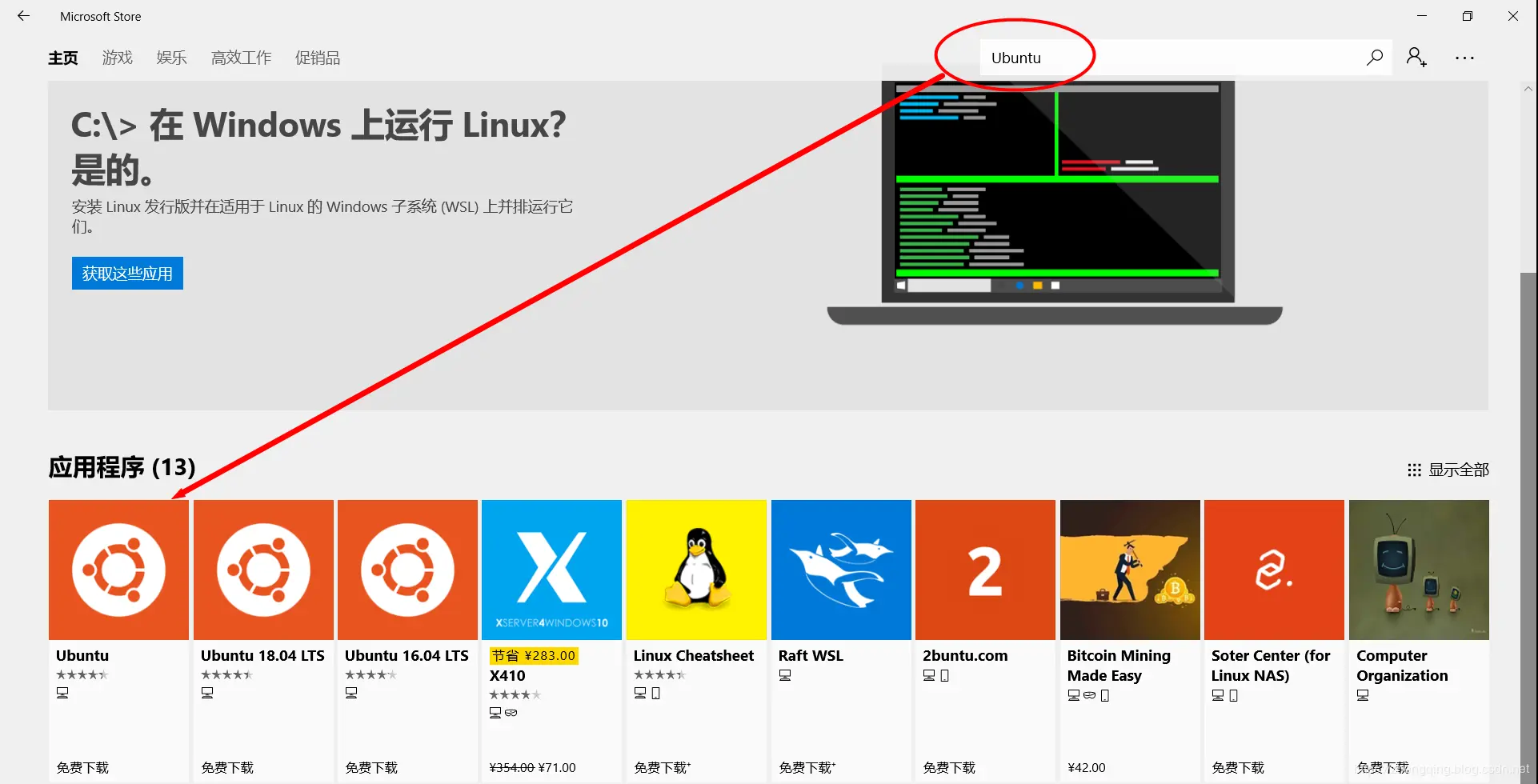Switch to the 游戏 tab
This screenshot has height=784, width=1538.
(x=118, y=58)
